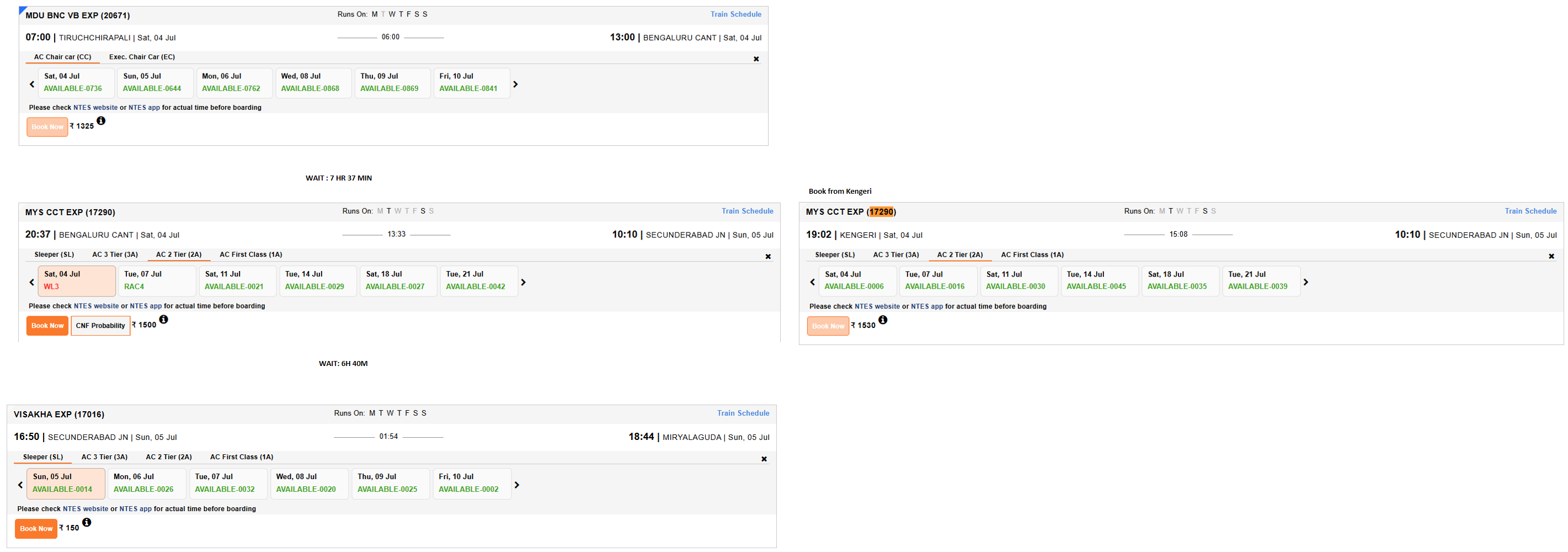Click info icon next to ₹ 1325 fare

(101, 121)
